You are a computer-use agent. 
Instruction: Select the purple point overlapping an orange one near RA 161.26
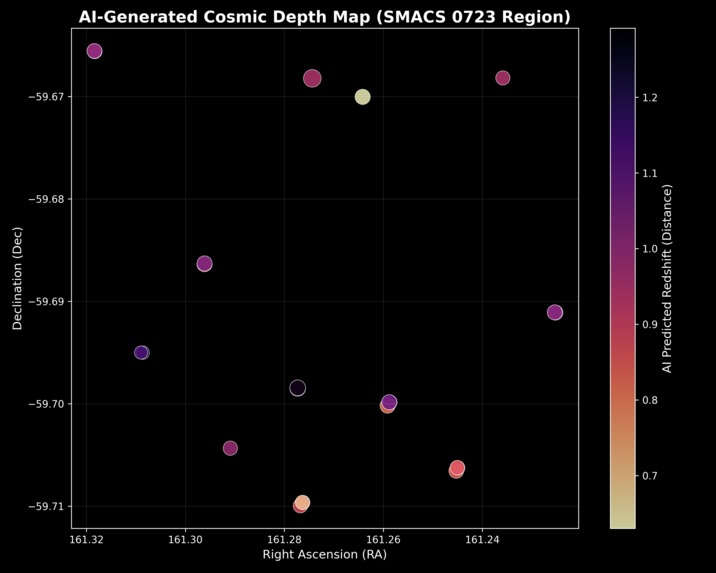[x=389, y=402]
